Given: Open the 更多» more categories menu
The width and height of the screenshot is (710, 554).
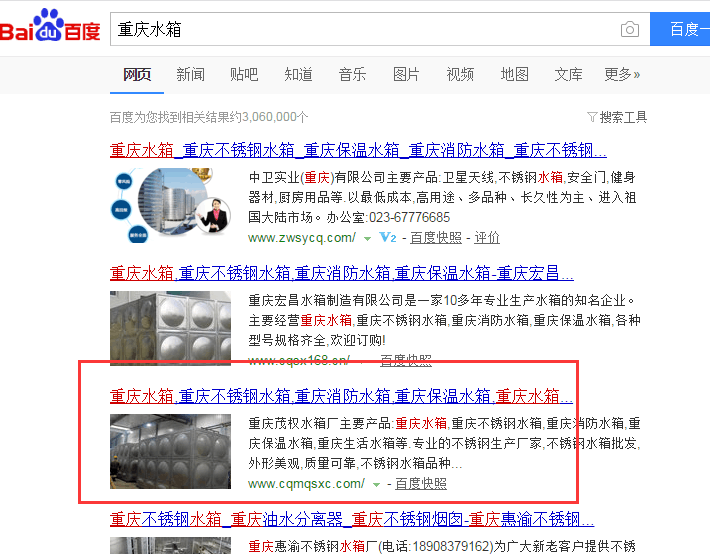Looking at the screenshot, I should pos(622,74).
